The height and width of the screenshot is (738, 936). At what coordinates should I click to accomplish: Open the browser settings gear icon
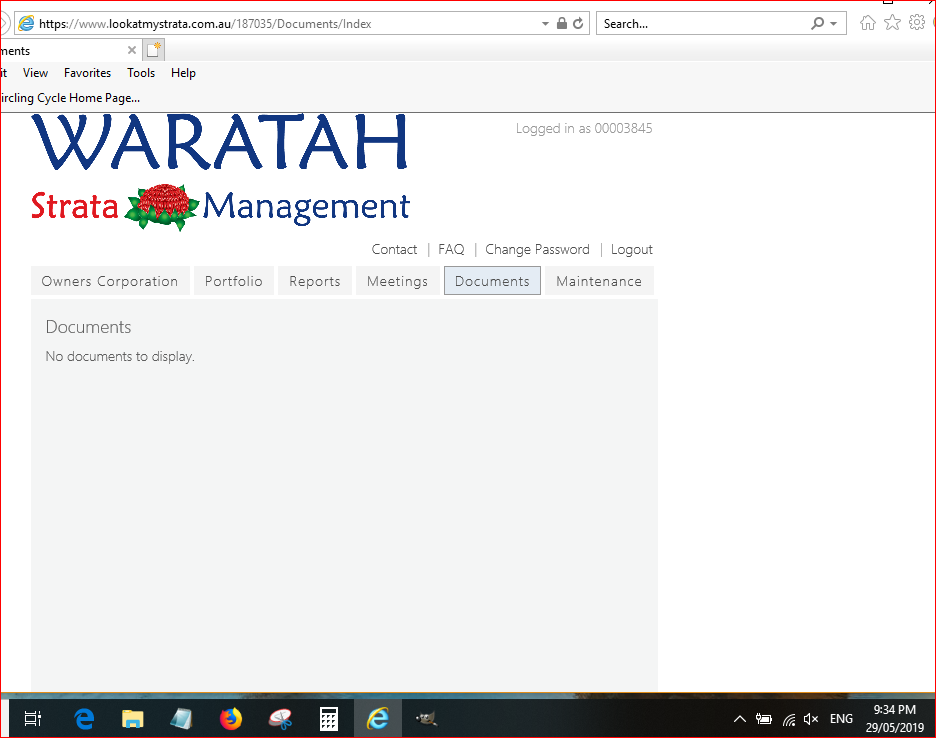[x=916, y=23]
